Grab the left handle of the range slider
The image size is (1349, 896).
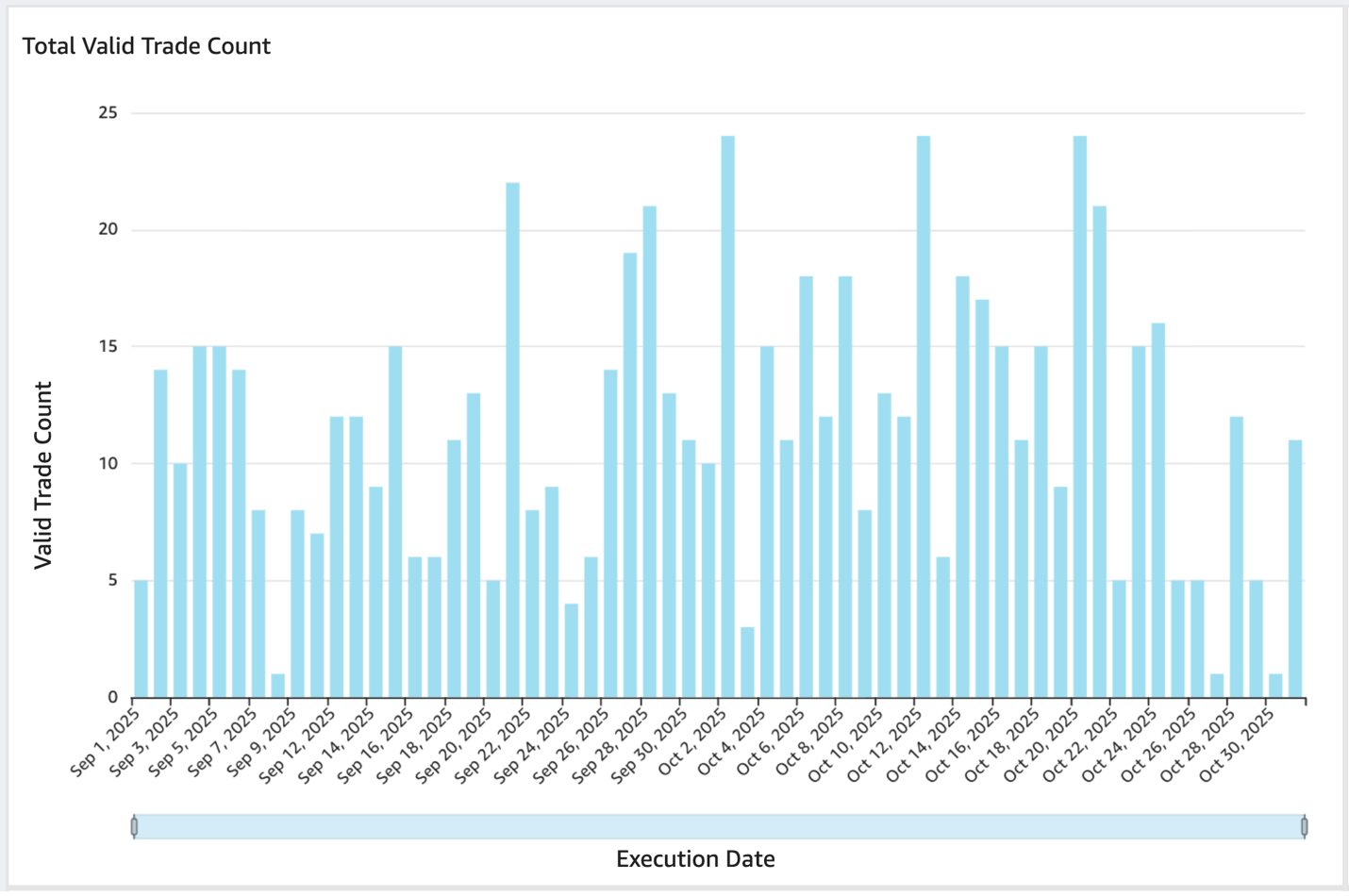pyautogui.click(x=134, y=827)
